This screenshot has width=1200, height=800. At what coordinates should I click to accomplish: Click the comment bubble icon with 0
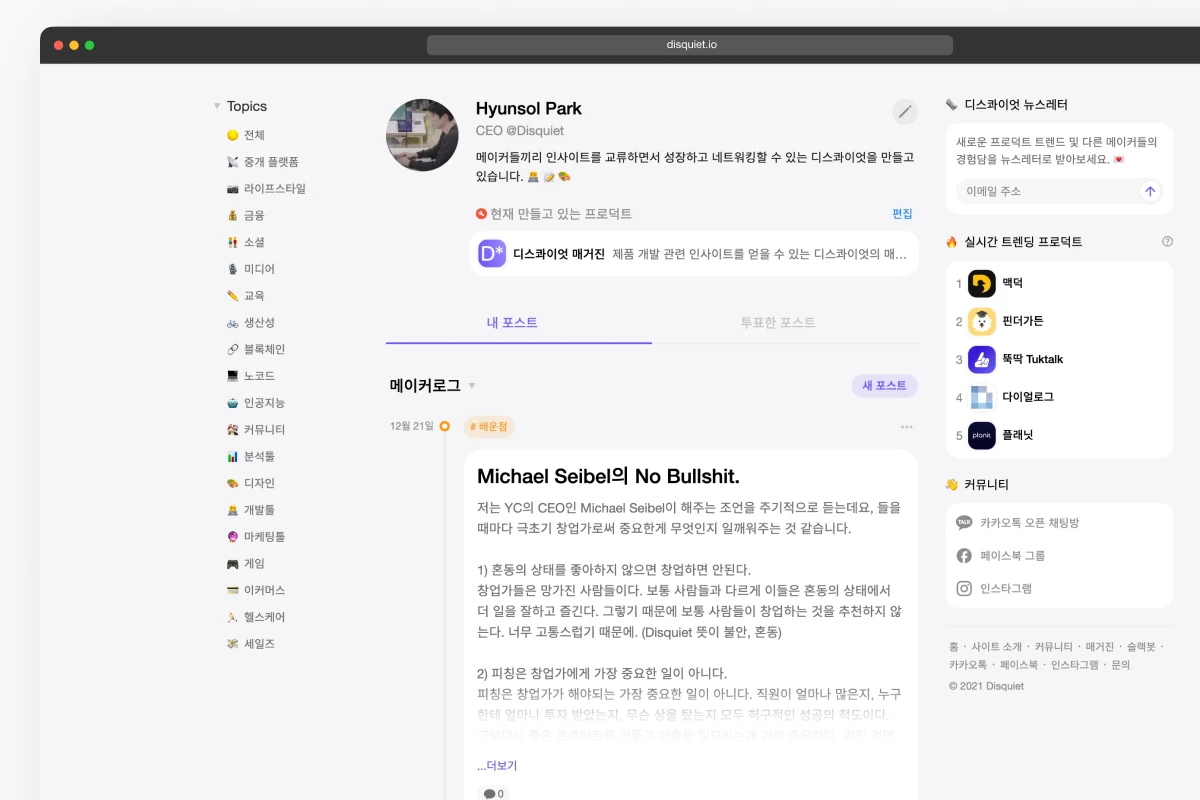tap(493, 794)
